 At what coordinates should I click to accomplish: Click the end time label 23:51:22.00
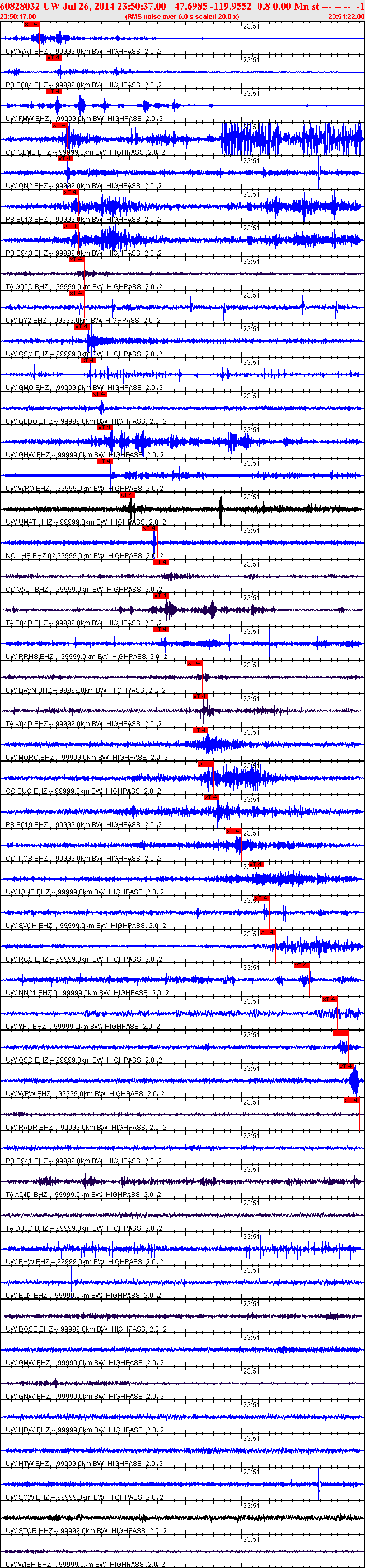click(346, 16)
